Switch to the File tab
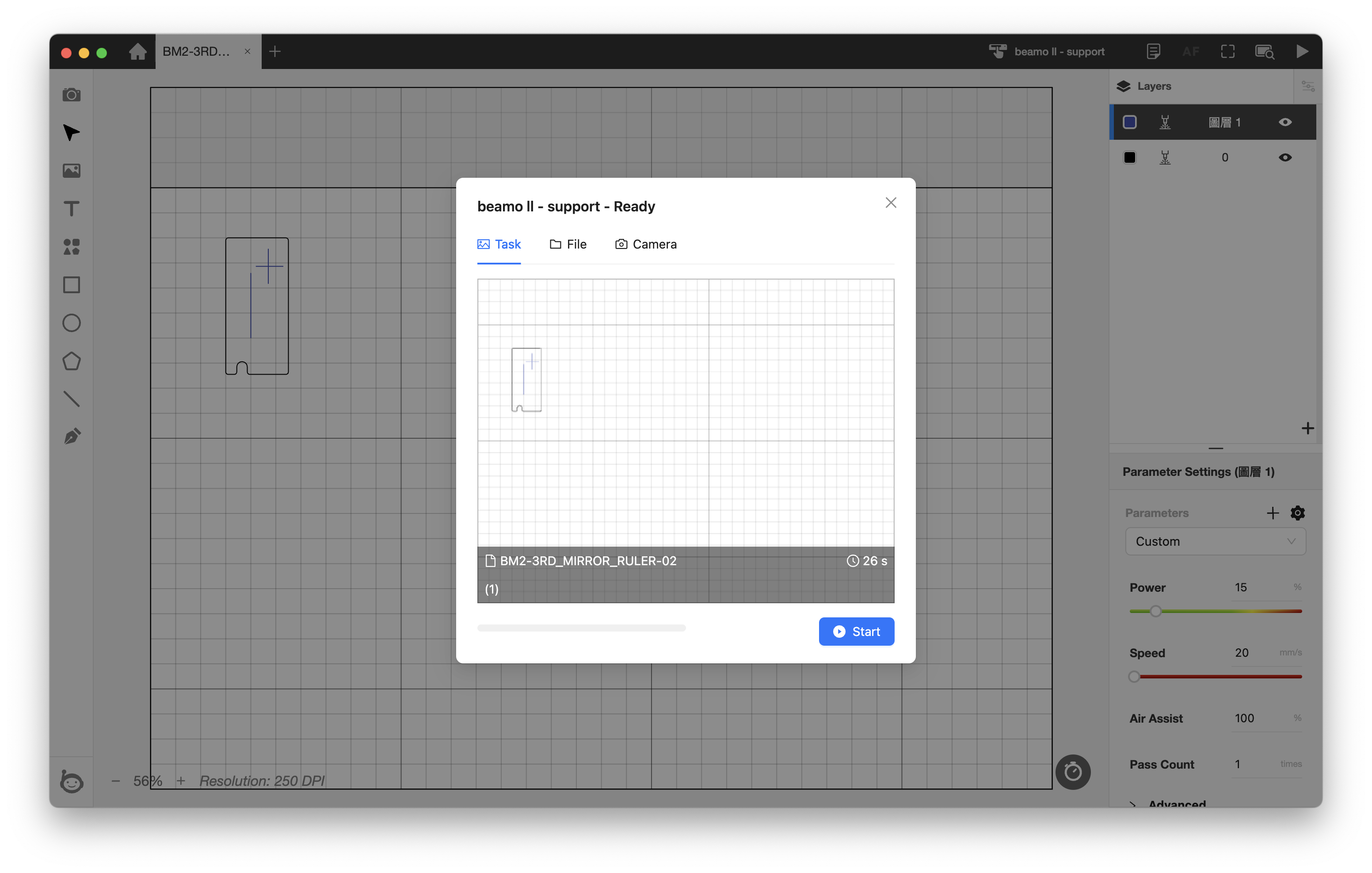 568,244
